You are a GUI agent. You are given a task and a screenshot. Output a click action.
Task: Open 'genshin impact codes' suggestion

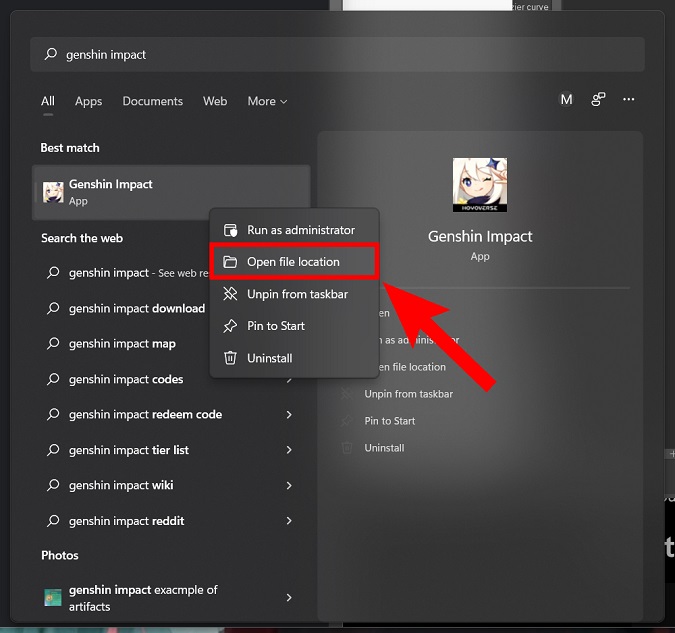(127, 379)
